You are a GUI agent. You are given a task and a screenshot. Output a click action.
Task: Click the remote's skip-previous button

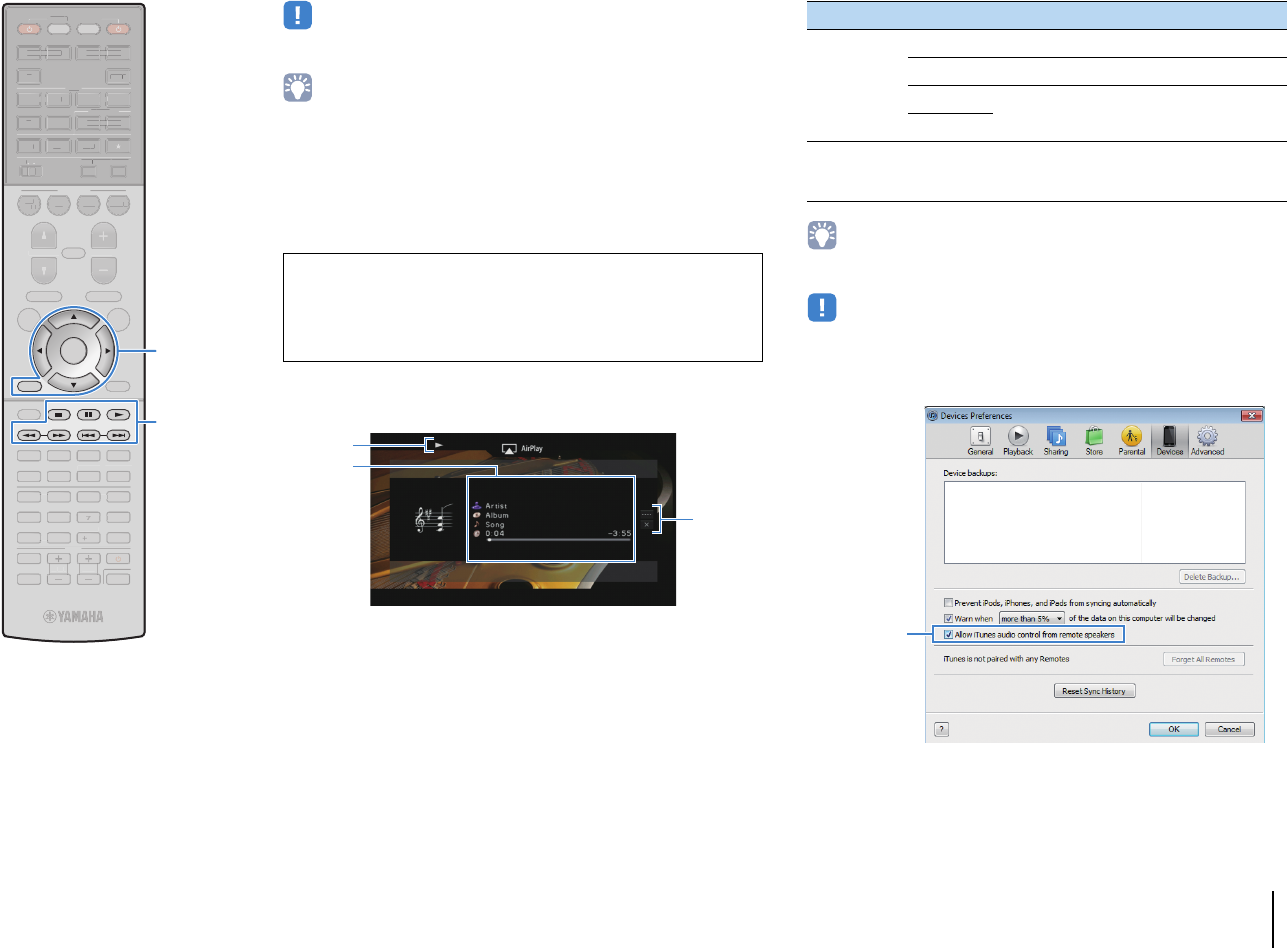89,435
